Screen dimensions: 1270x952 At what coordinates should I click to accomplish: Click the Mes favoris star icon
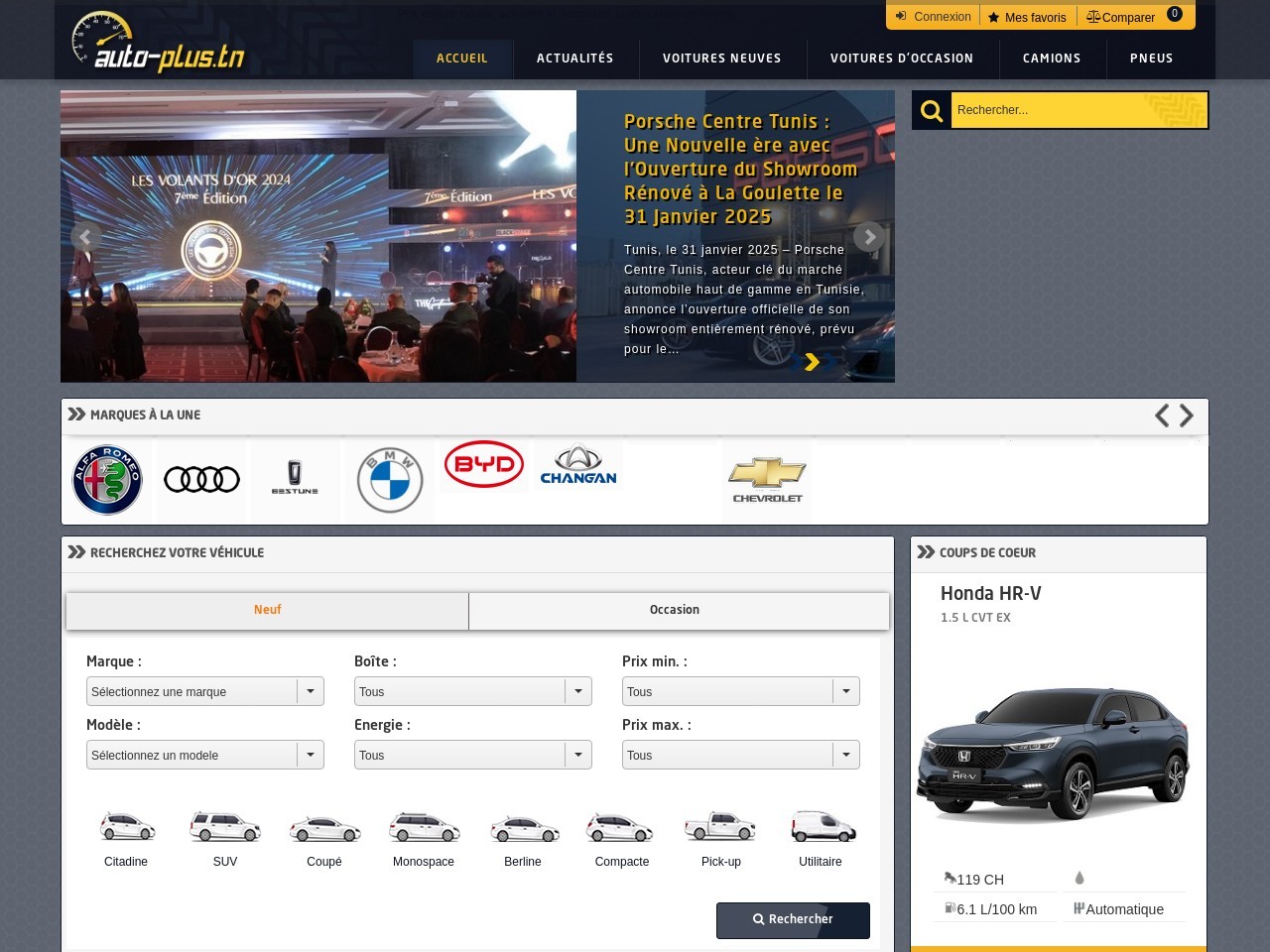tap(993, 17)
